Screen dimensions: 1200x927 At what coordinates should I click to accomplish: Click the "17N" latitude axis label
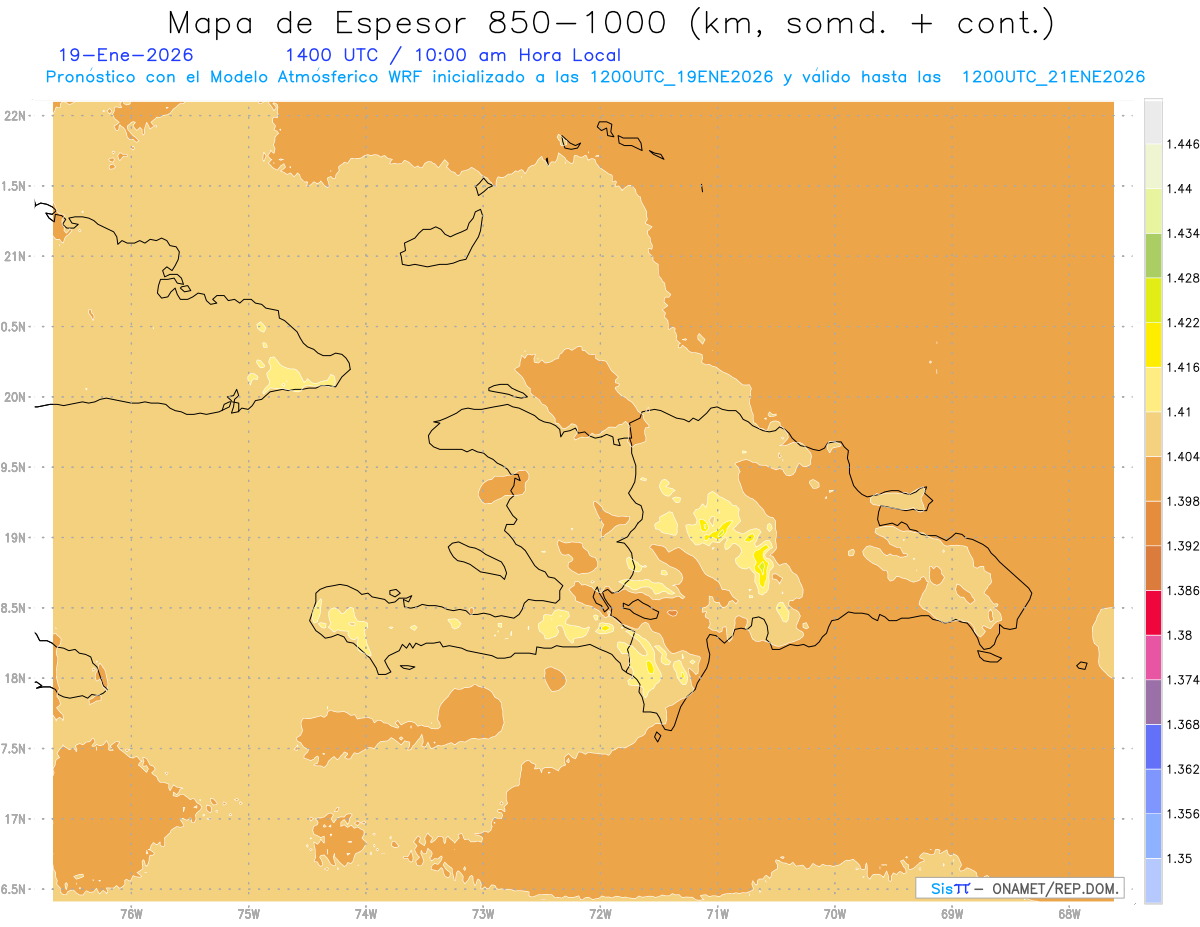click(x=14, y=819)
